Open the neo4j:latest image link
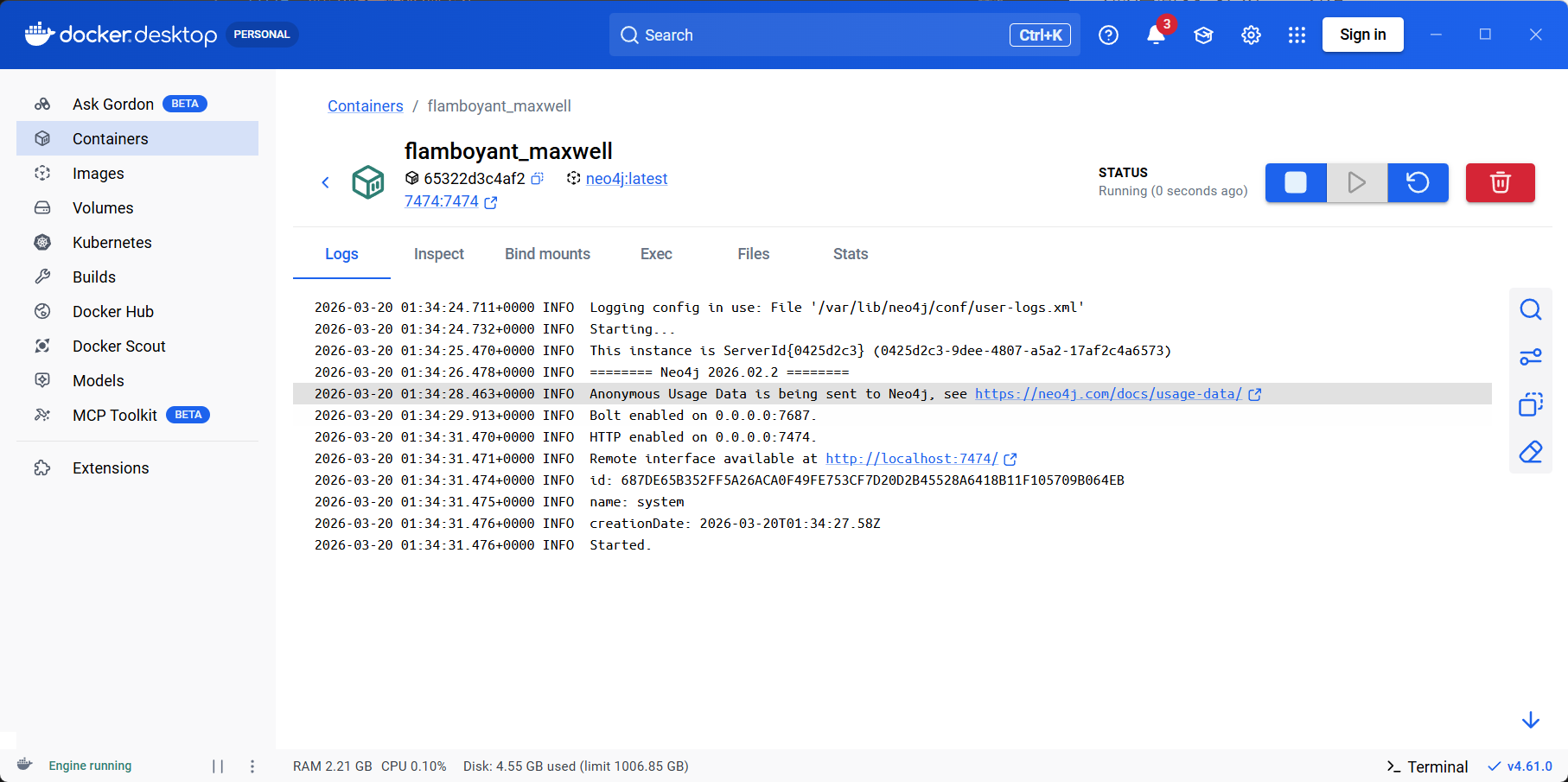The height and width of the screenshot is (782, 1568). coord(627,178)
